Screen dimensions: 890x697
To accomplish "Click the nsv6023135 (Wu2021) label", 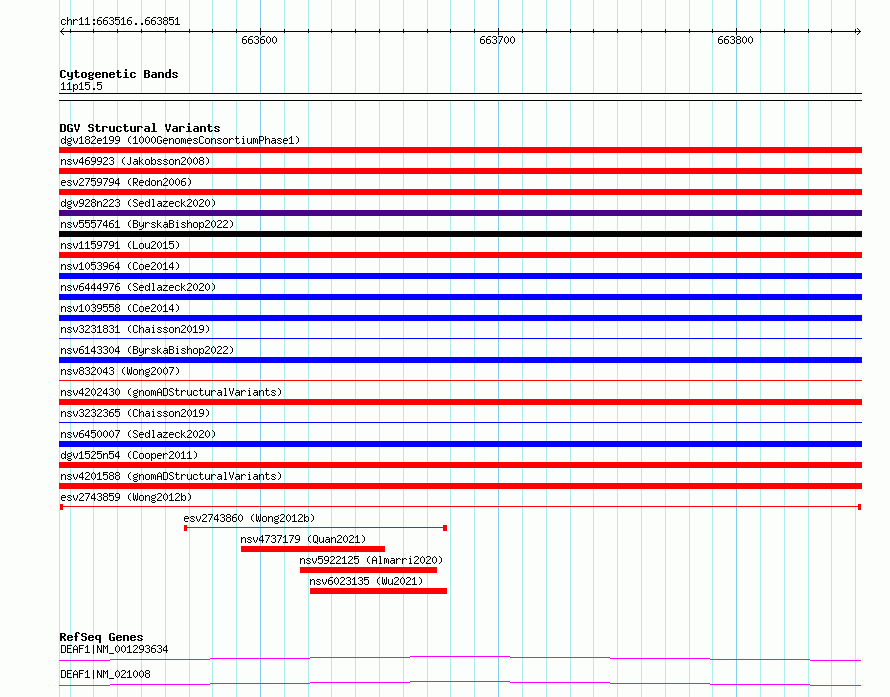I will tap(366, 581).
